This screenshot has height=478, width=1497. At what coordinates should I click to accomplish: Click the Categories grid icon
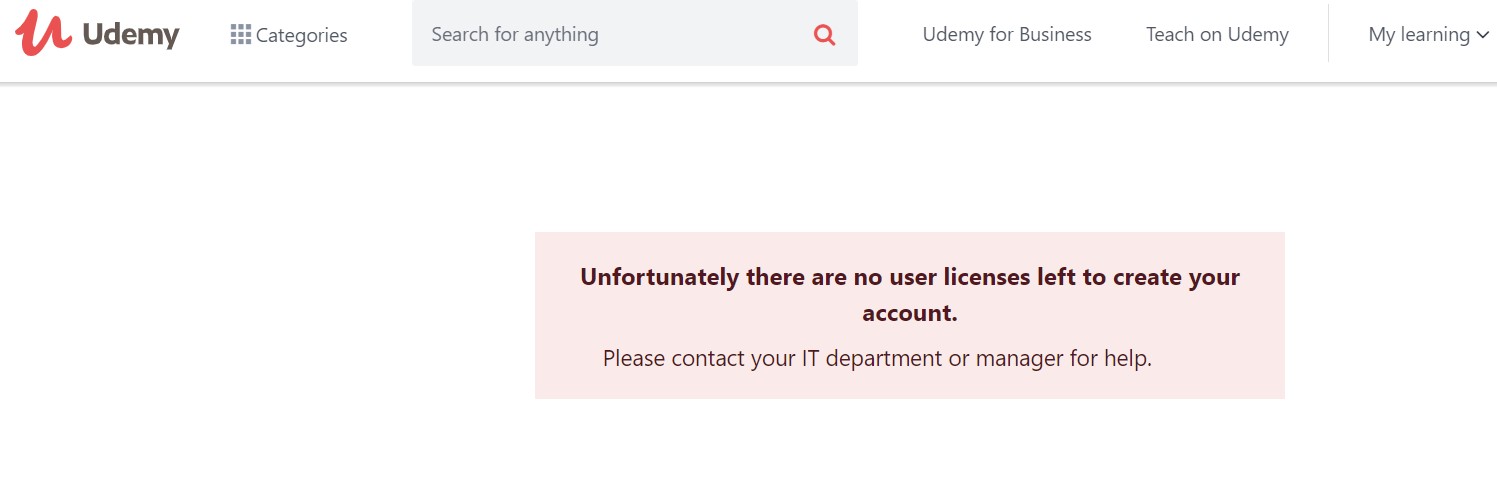[240, 35]
